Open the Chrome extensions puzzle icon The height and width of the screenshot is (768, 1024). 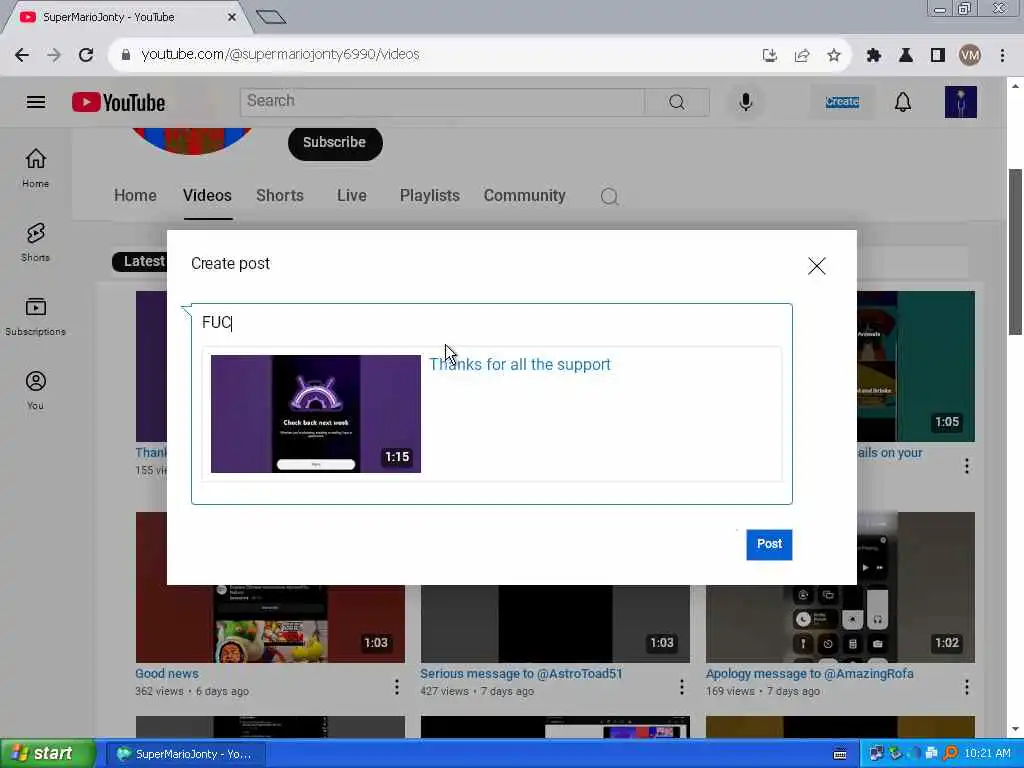[873, 55]
